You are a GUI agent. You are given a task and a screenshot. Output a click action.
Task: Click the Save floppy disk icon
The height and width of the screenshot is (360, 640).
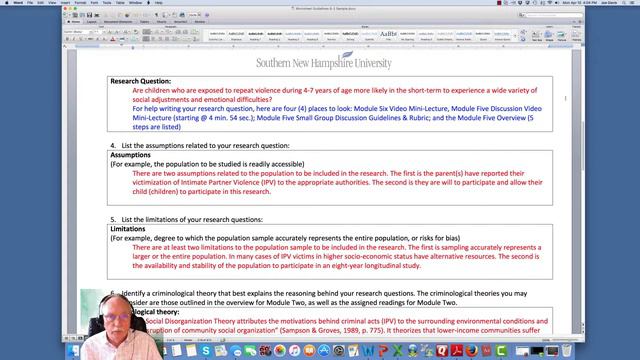[89, 15]
